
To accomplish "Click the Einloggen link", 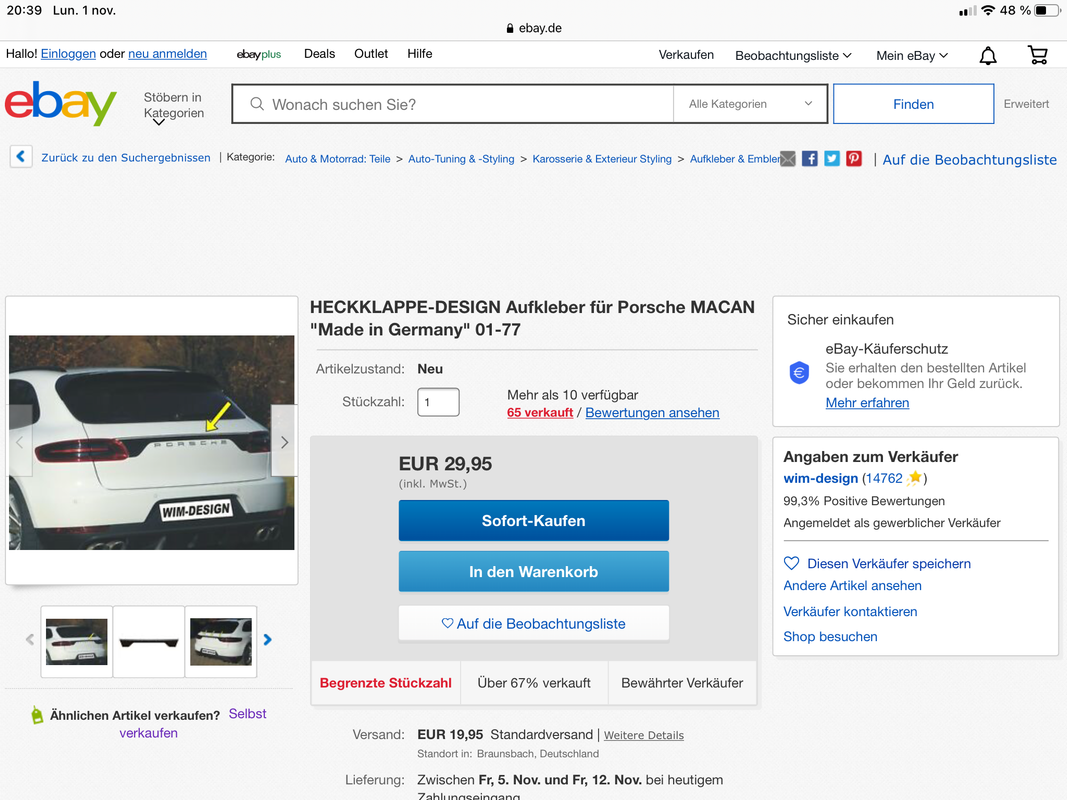I will point(68,54).
